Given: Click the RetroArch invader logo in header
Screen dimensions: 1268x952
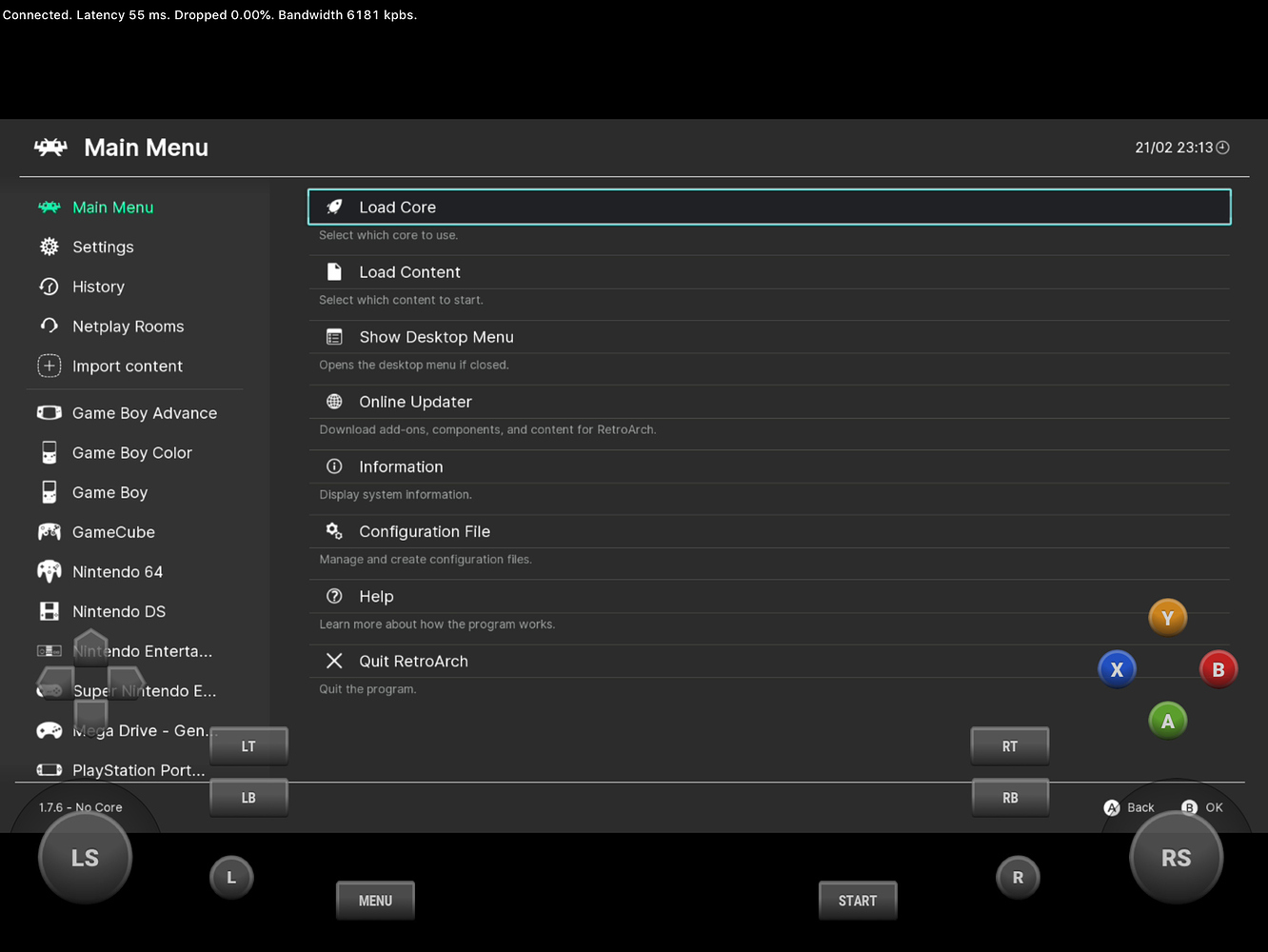Looking at the screenshot, I should [50, 148].
